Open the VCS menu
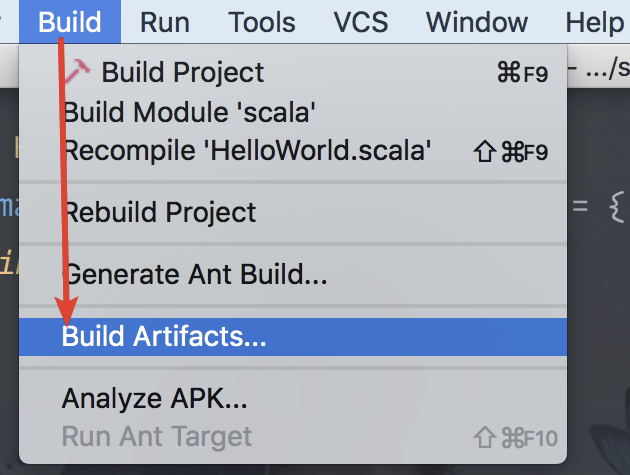The height and width of the screenshot is (475, 630). (360, 21)
